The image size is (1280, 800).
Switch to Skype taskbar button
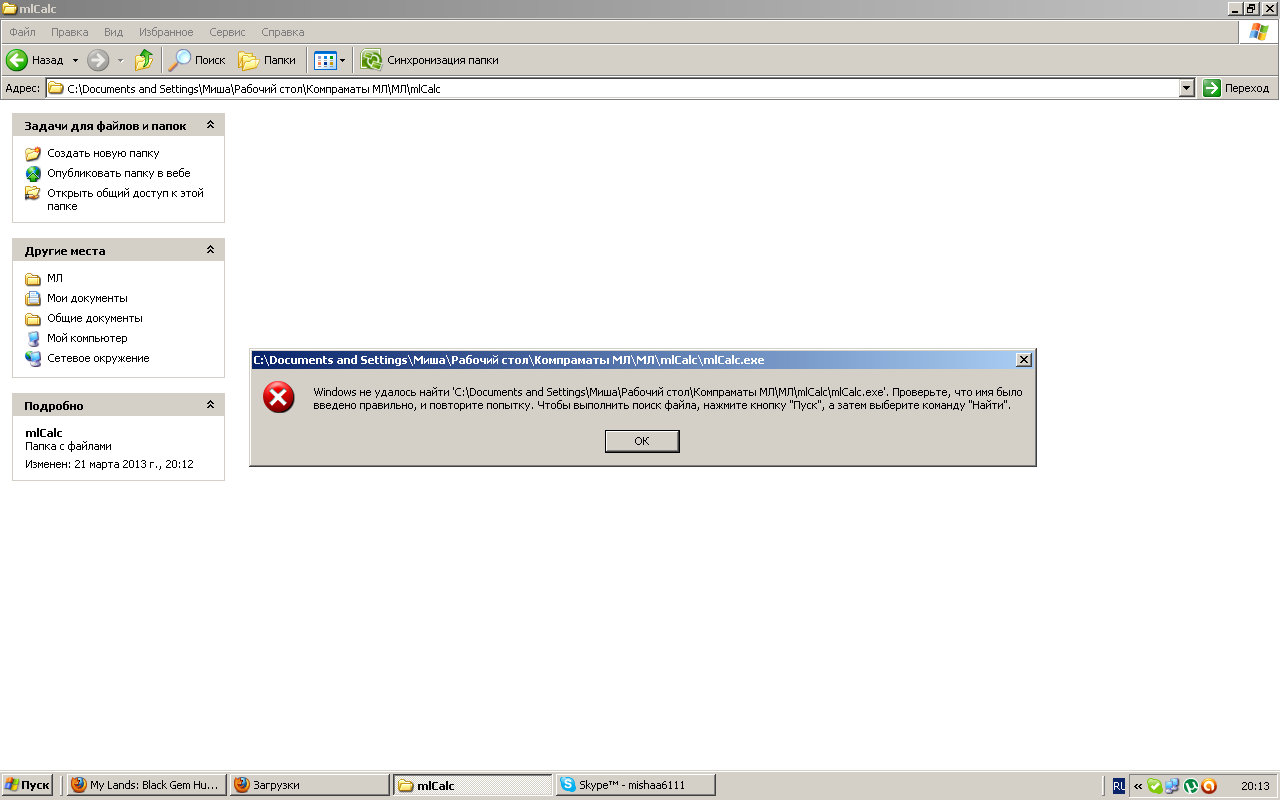click(x=635, y=785)
